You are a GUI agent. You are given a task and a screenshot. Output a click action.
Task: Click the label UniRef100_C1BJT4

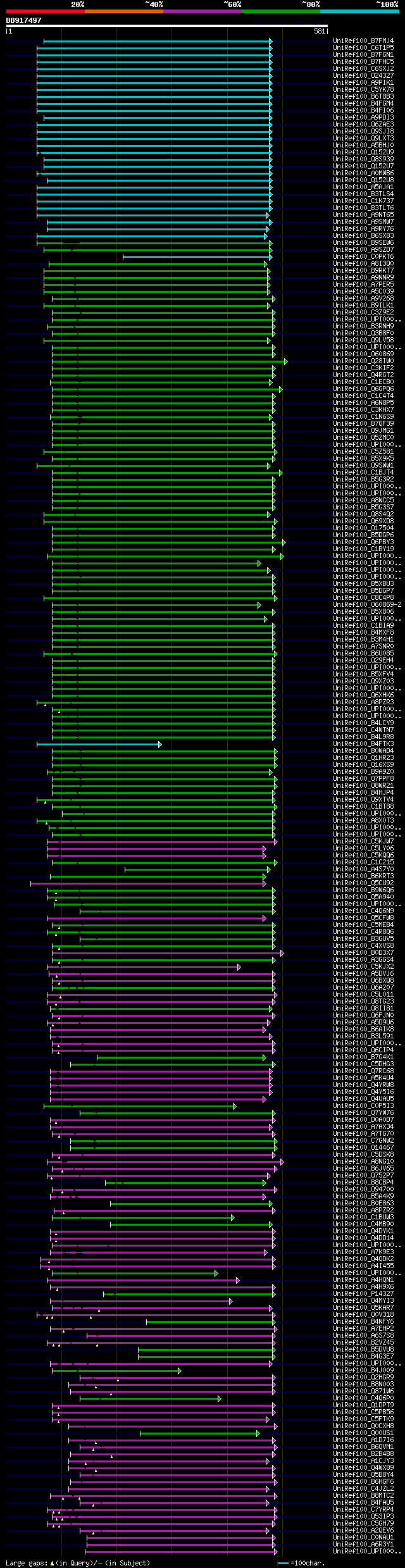coord(363,472)
